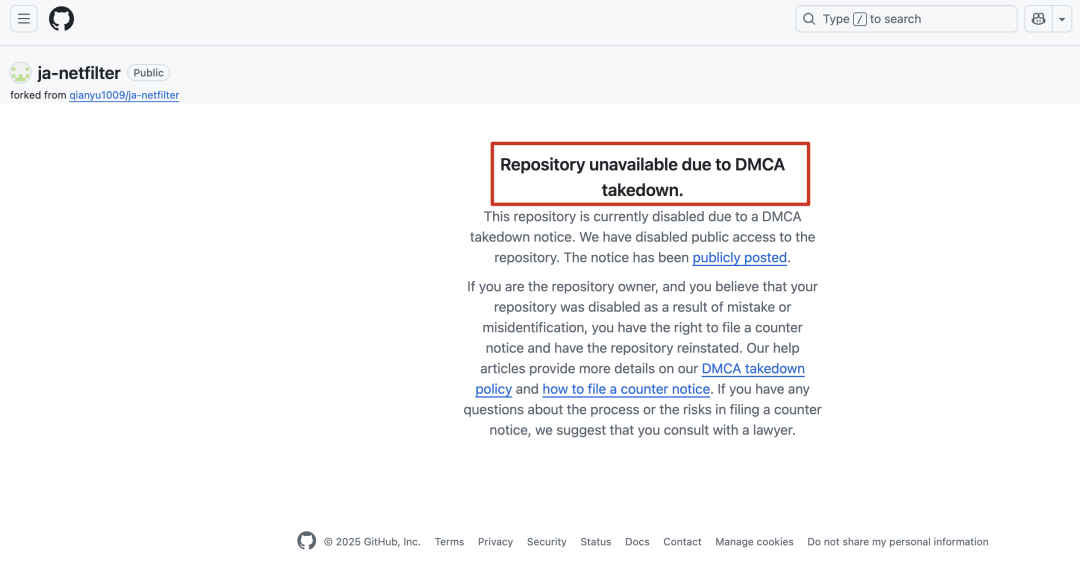
Task: Open the ja-netfilter repository name
Action: click(x=79, y=72)
